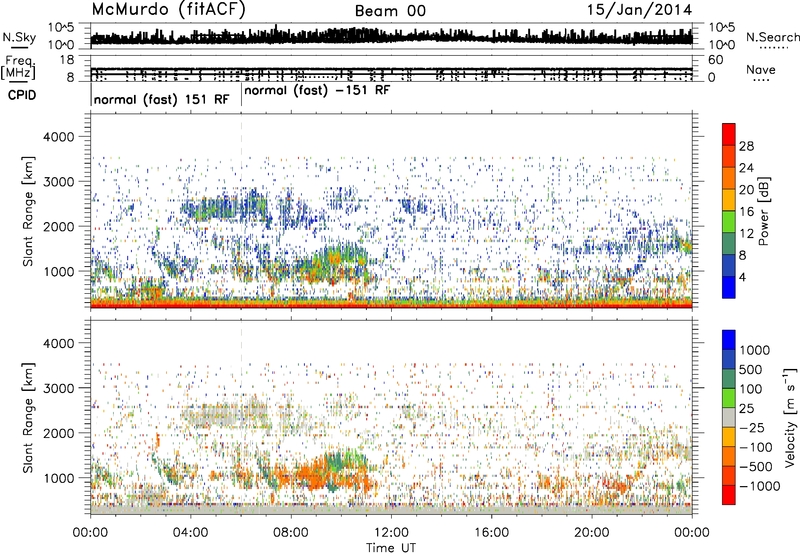Click the 04:00 time axis tick label
Viewport: 800px width, 554px height.
point(190,533)
